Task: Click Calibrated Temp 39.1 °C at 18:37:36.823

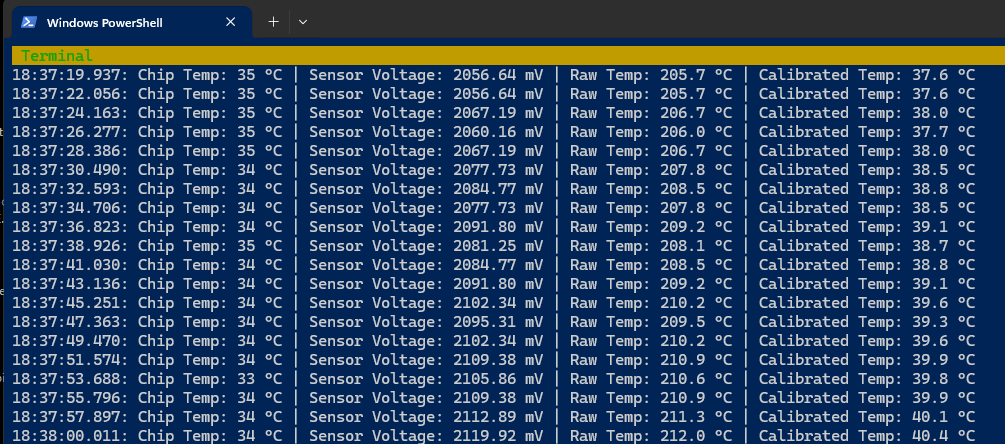Action: [x=943, y=227]
